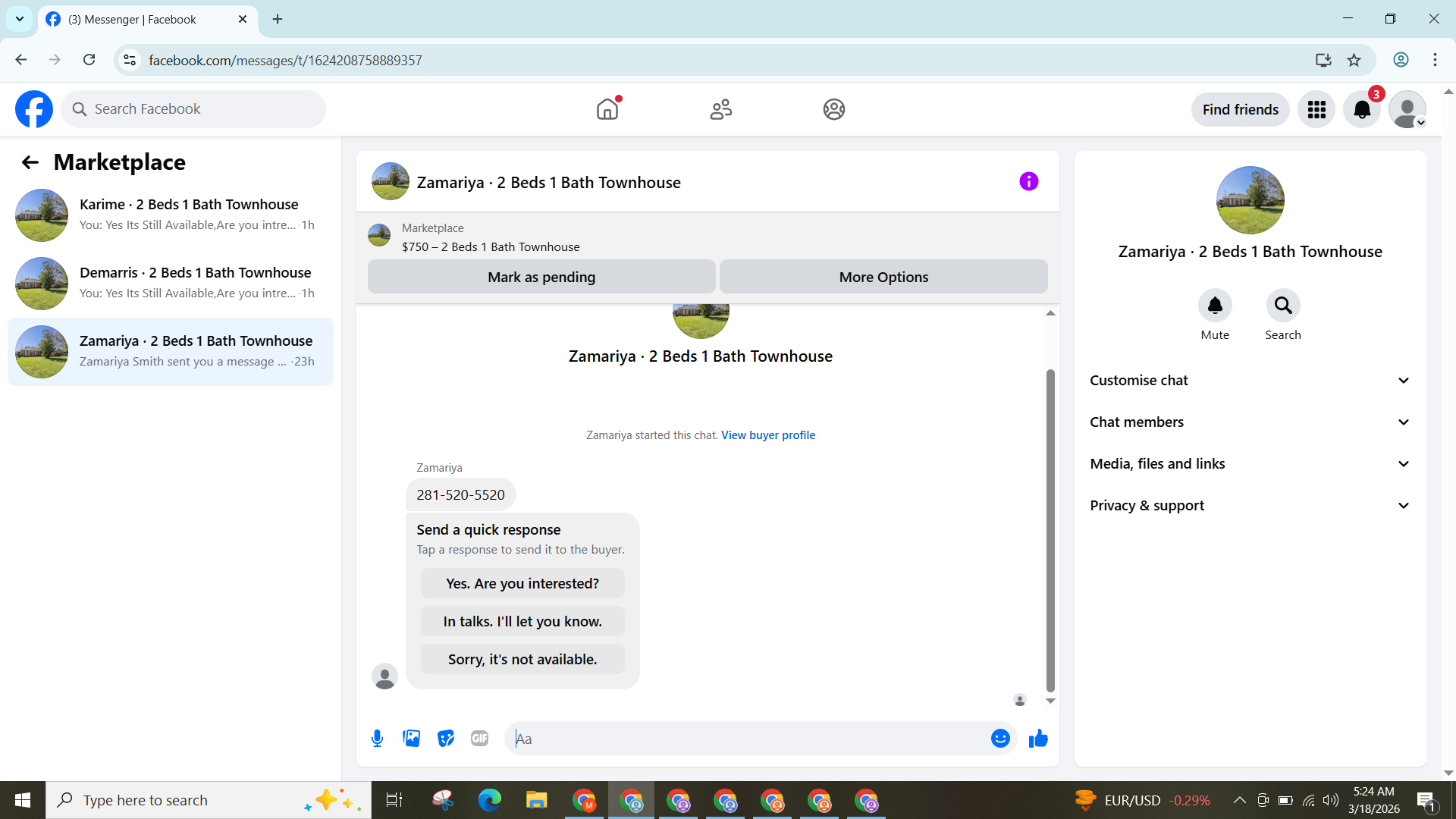Click the Mark as pending button
1456x819 pixels.
(541, 278)
